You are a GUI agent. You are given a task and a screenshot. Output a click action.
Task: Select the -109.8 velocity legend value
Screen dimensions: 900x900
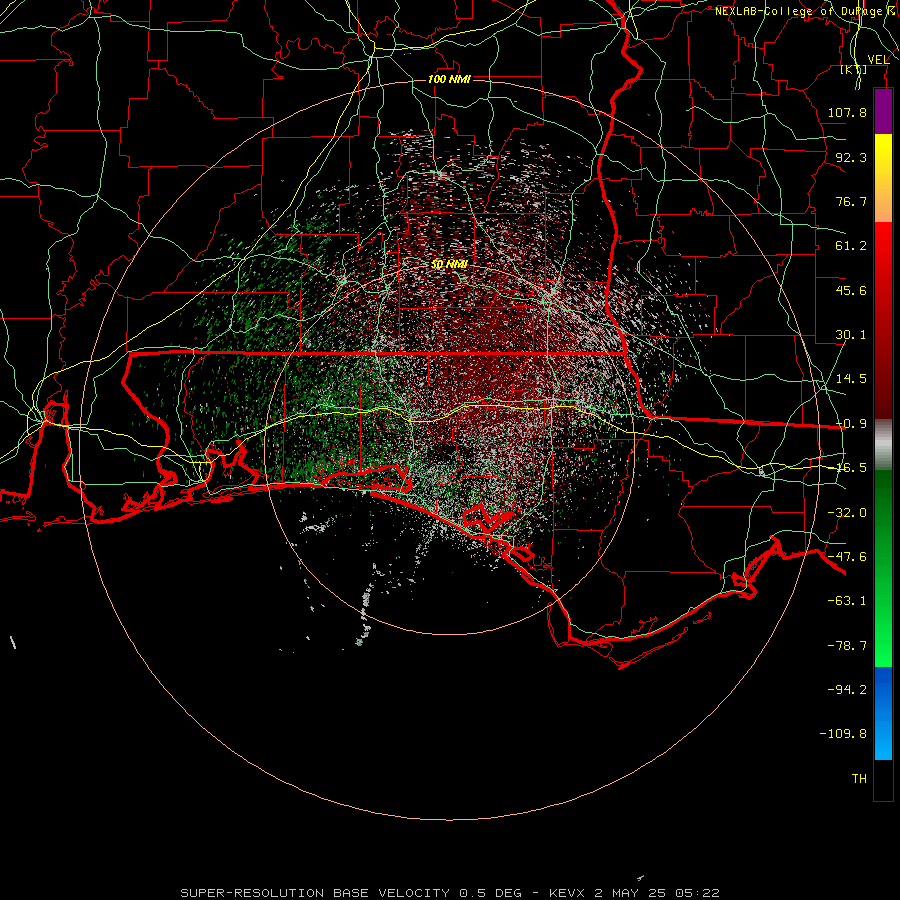pos(843,734)
